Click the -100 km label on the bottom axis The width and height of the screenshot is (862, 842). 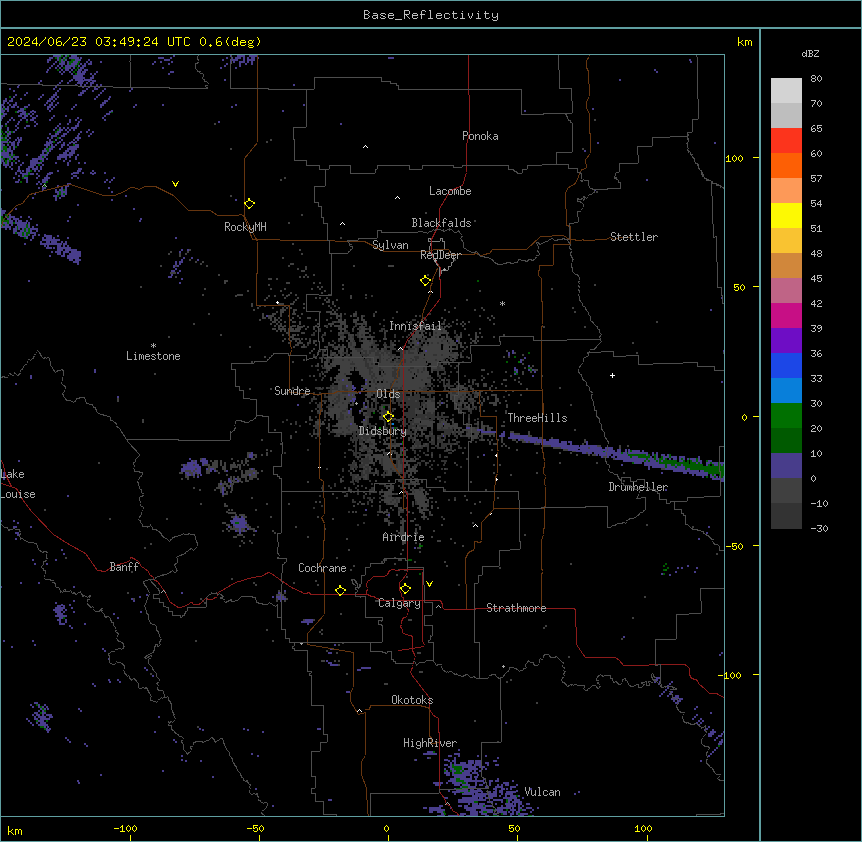[x=125, y=828]
